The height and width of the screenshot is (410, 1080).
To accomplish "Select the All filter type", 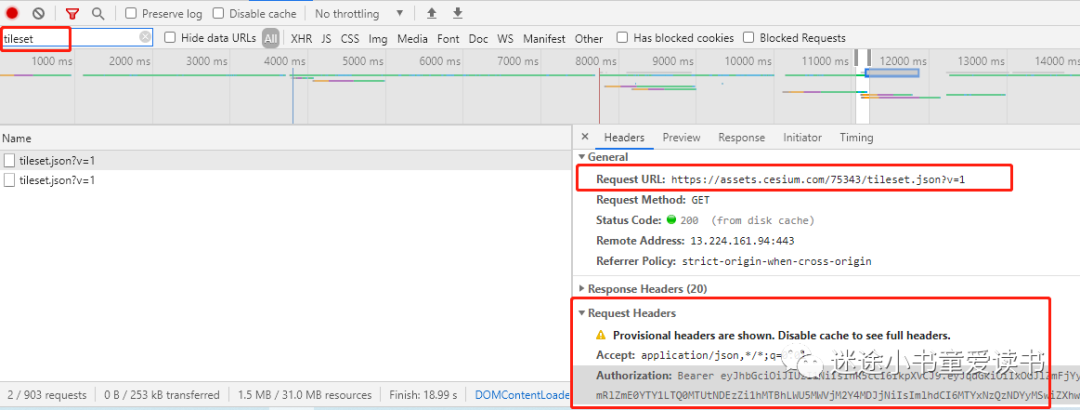I will 271,38.
